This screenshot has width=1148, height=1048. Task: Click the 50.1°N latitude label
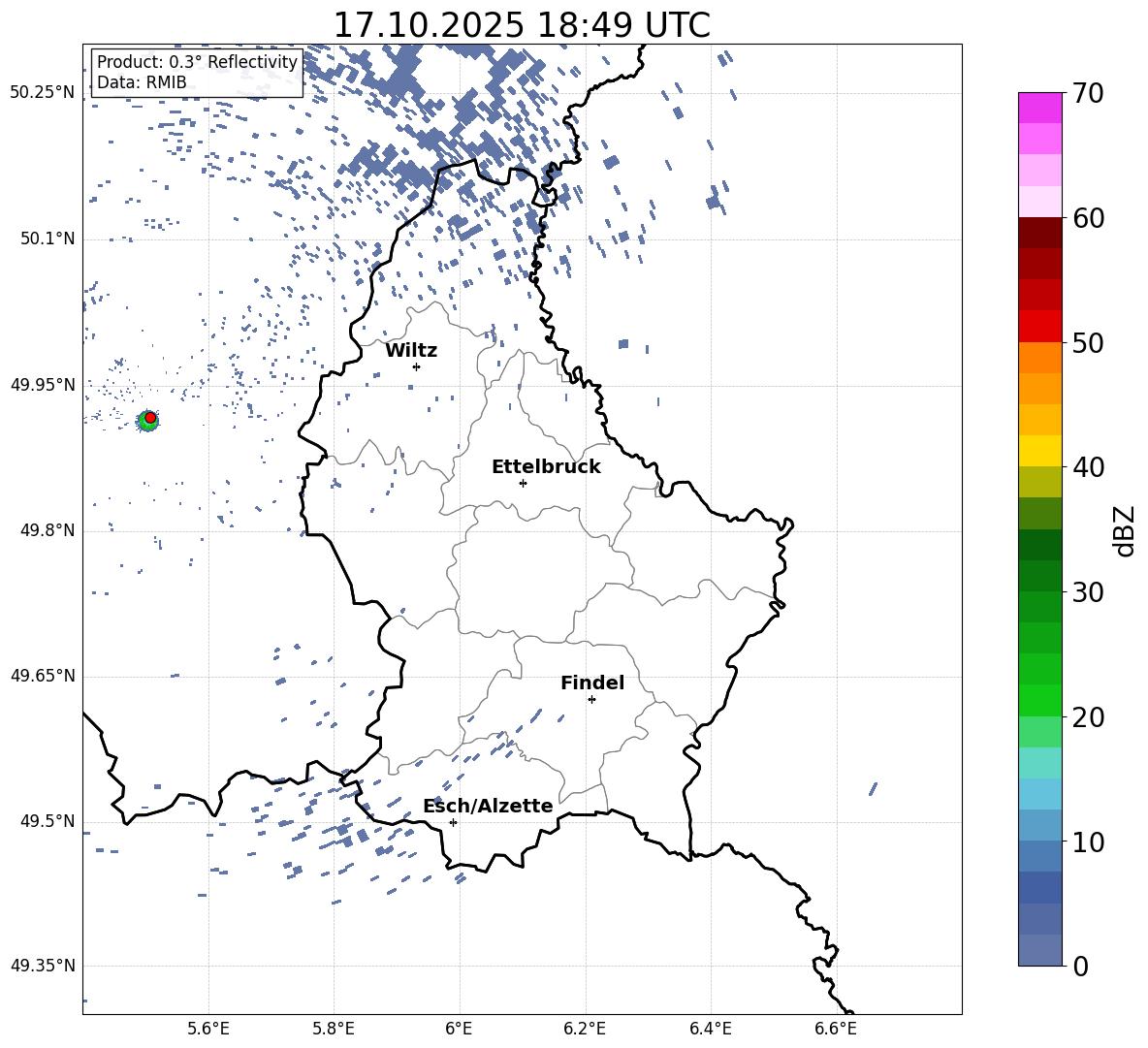click(48, 239)
